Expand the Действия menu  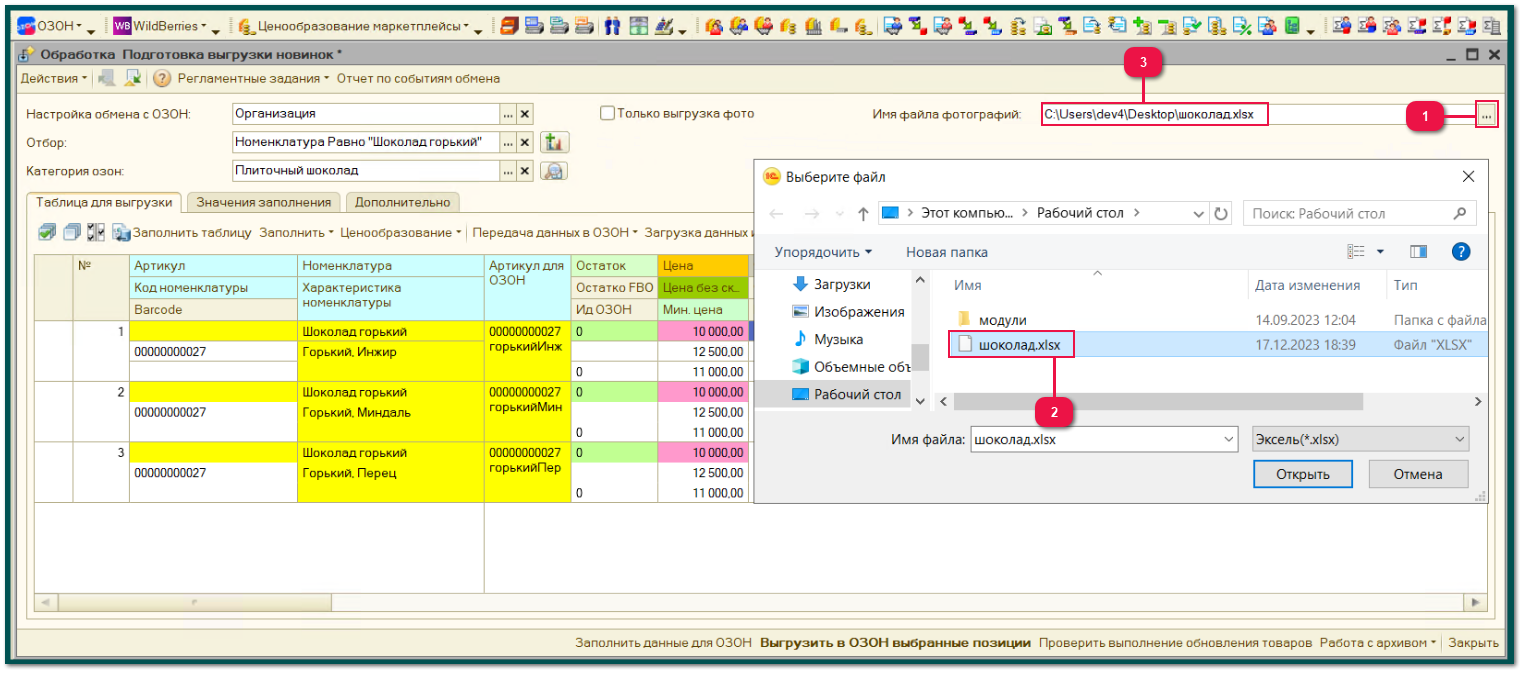click(x=54, y=78)
